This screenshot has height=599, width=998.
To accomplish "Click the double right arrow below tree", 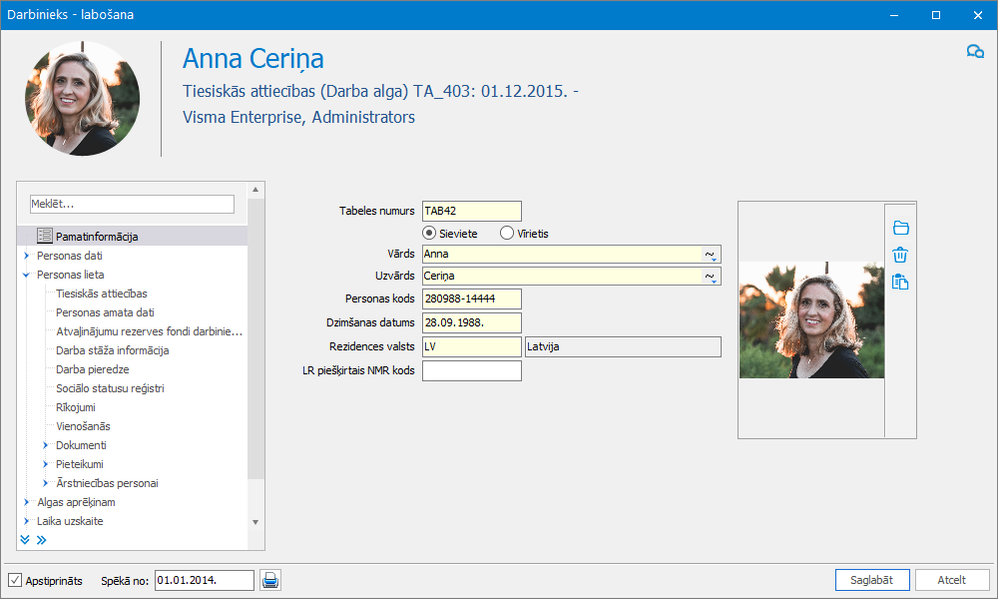I will (41, 540).
